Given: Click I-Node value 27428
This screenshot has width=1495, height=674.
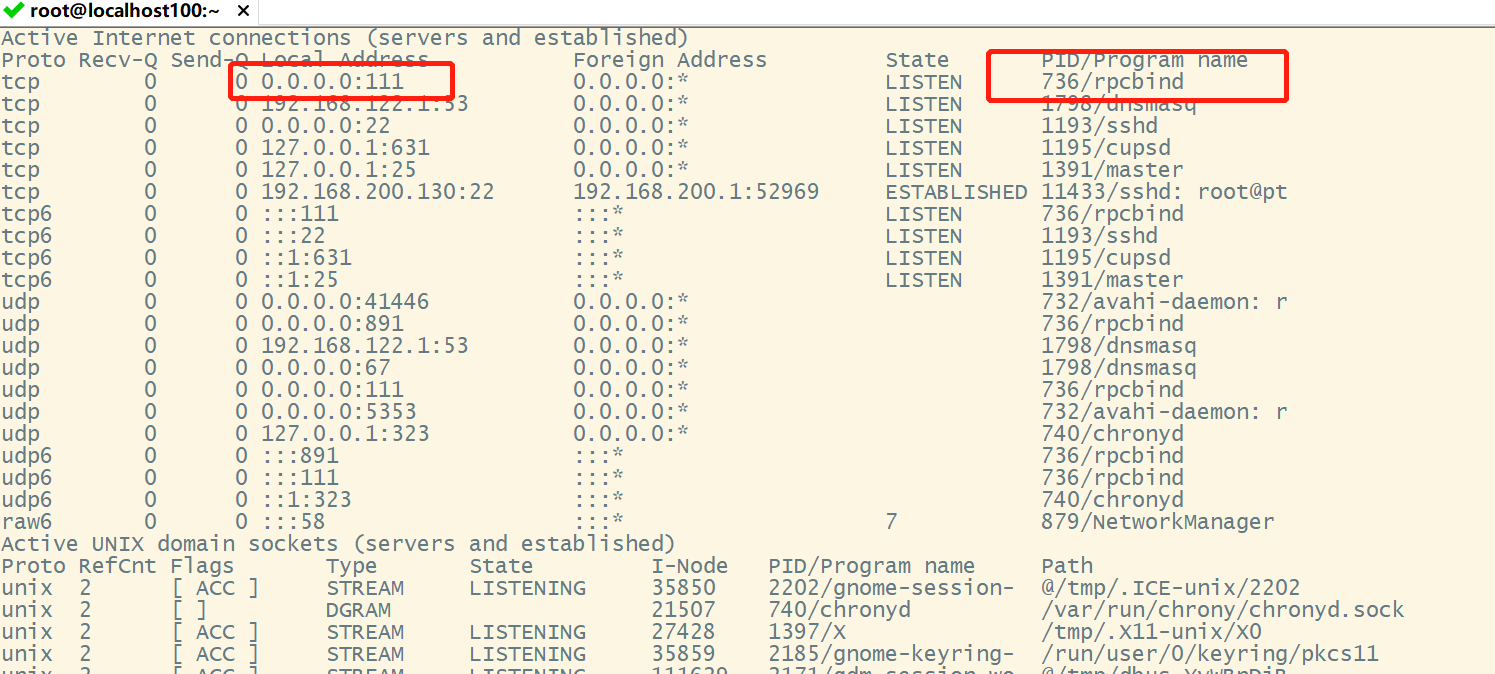Looking at the screenshot, I should (684, 632).
